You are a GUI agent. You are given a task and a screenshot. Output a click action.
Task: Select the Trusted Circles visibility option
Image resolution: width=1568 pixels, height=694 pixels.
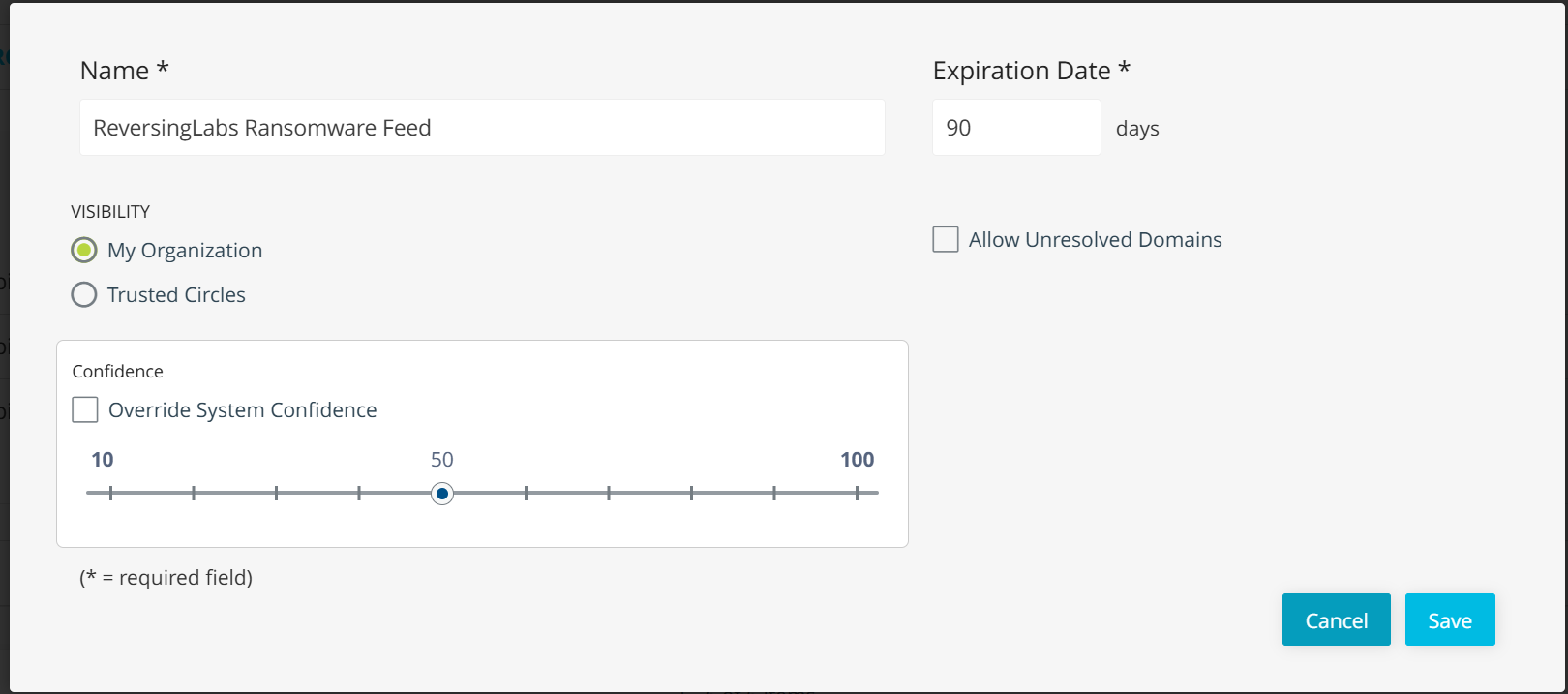(x=84, y=294)
